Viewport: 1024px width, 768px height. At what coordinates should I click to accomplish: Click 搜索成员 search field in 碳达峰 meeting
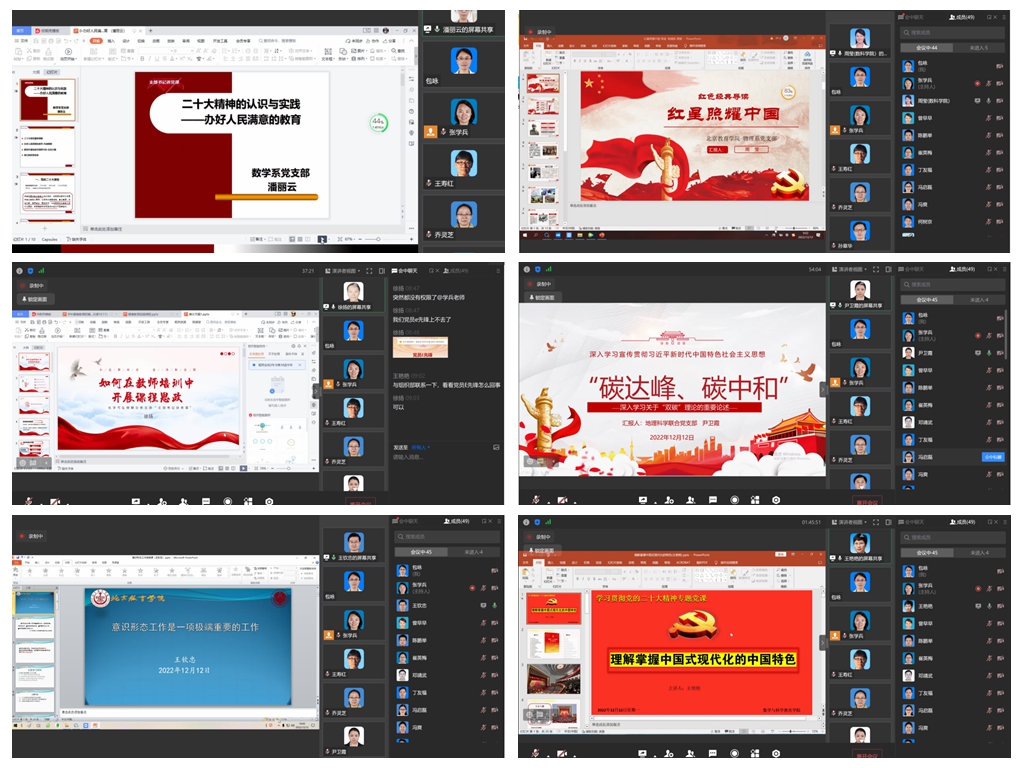click(x=953, y=285)
